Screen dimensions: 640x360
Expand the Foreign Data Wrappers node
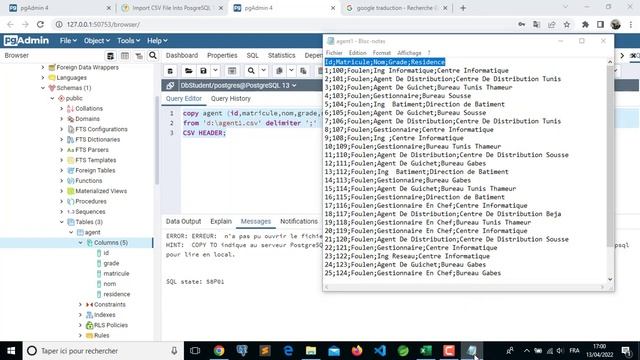pyautogui.click(x=43, y=67)
